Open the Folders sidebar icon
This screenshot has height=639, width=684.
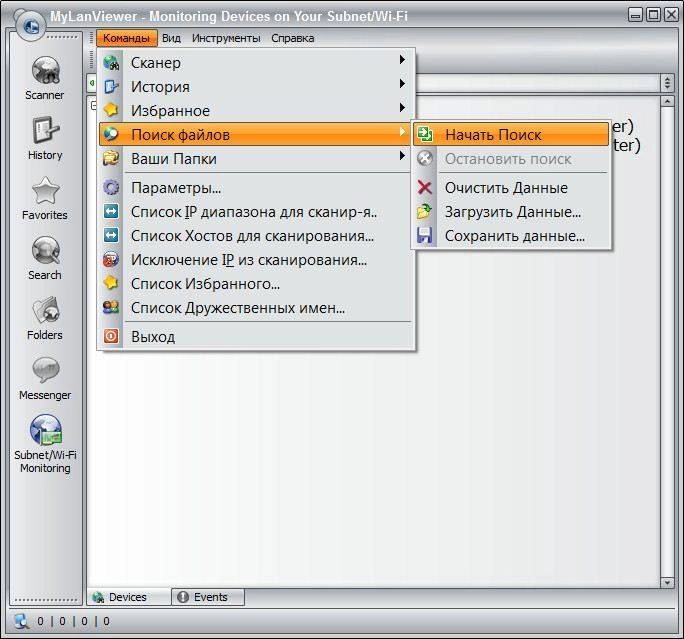tap(45, 310)
